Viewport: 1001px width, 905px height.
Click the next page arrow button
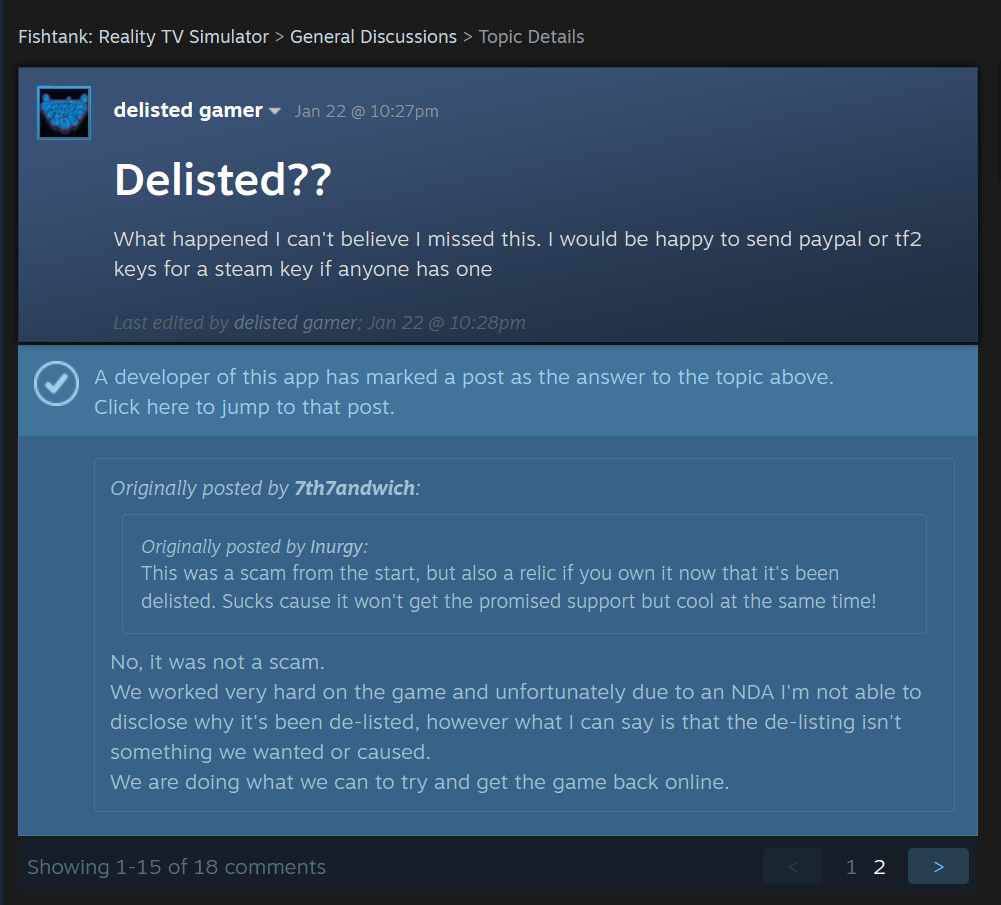pyautogui.click(x=938, y=866)
